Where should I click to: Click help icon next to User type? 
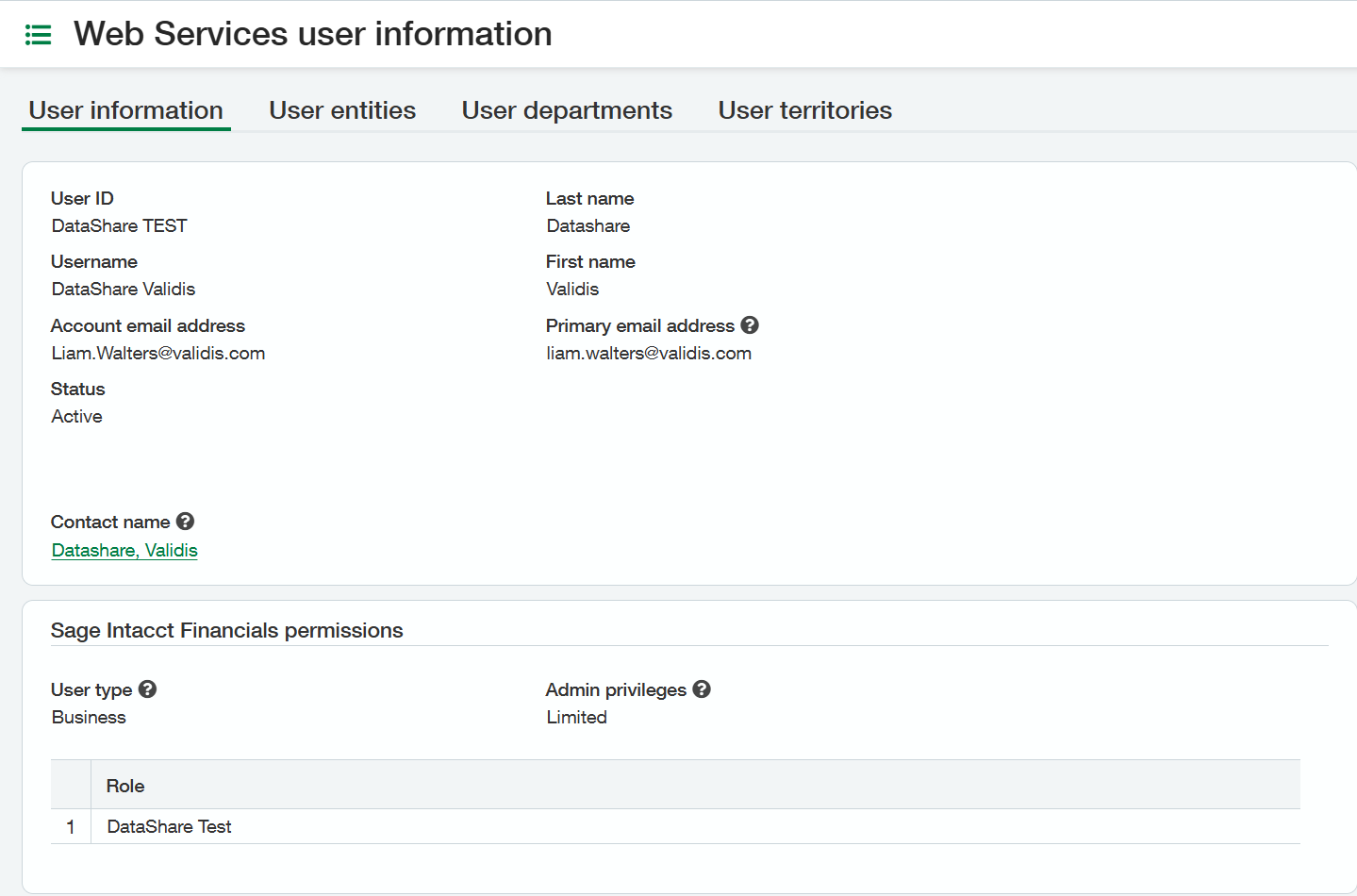[x=147, y=689]
